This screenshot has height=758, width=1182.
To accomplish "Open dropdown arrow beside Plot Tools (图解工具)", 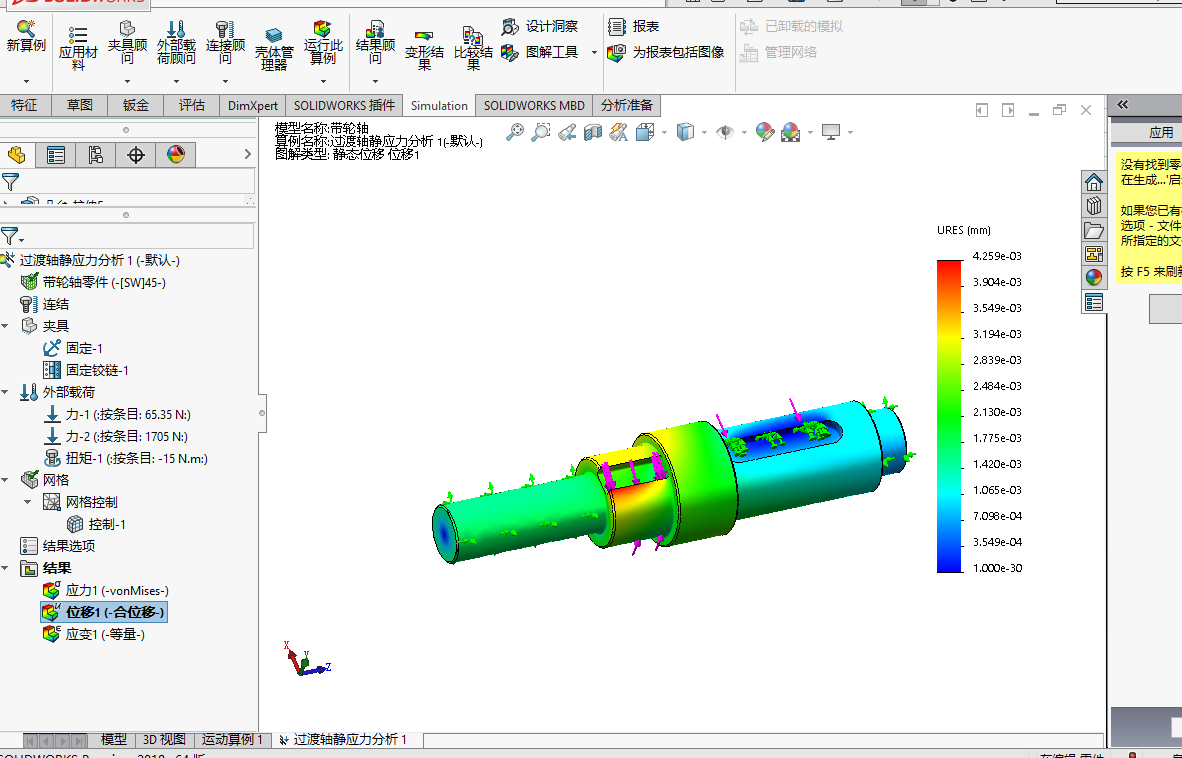I will pos(594,53).
